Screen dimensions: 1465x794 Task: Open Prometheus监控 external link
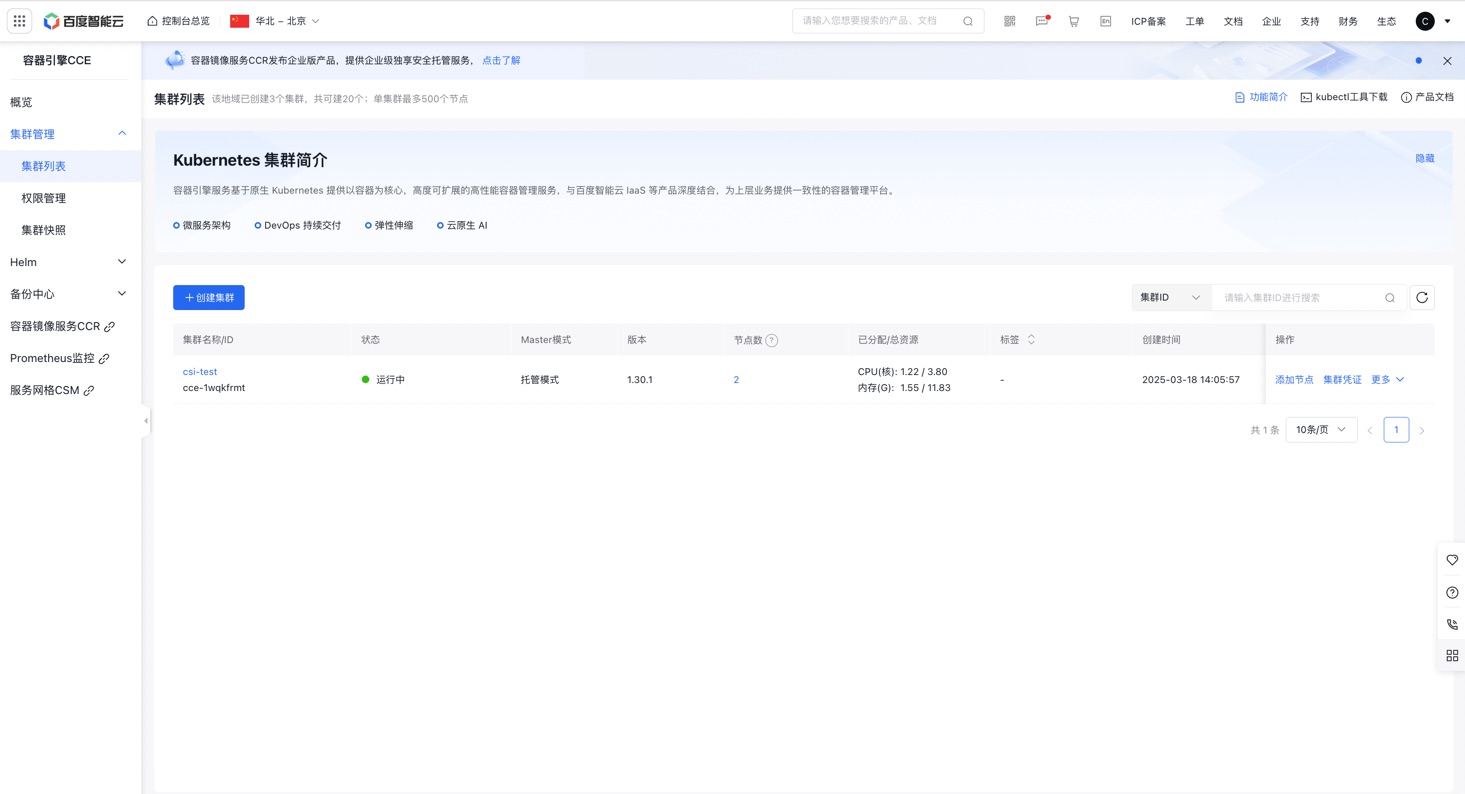(x=60, y=358)
